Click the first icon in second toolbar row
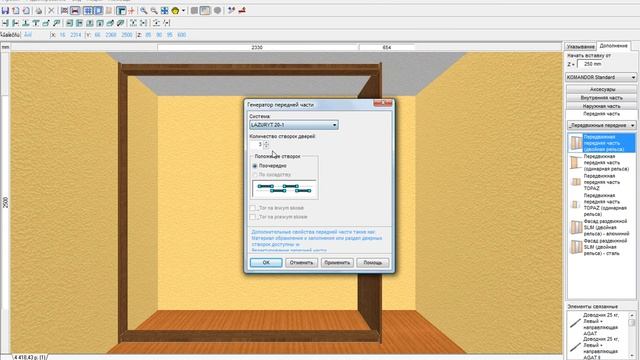The height and width of the screenshot is (360, 640). tap(5, 23)
